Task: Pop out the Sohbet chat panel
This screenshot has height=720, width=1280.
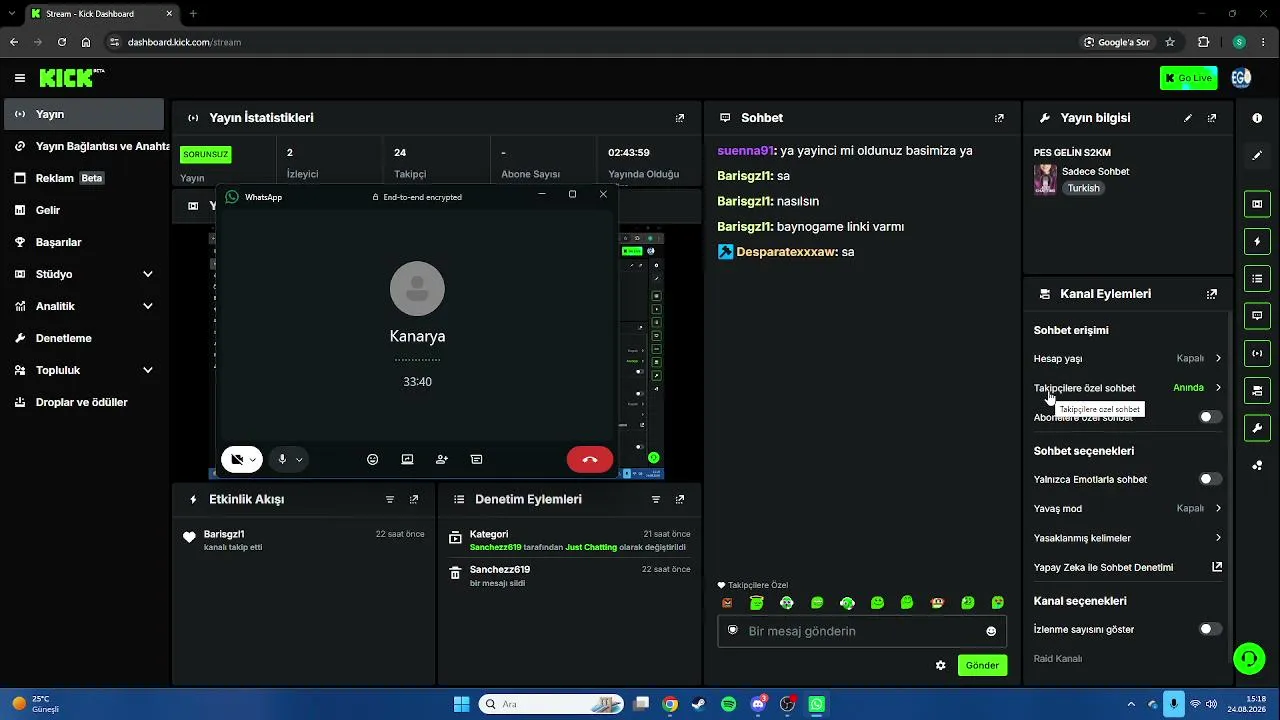Action: [999, 118]
